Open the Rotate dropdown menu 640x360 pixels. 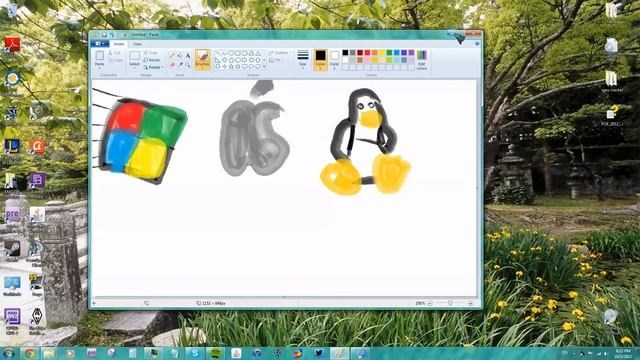point(153,67)
